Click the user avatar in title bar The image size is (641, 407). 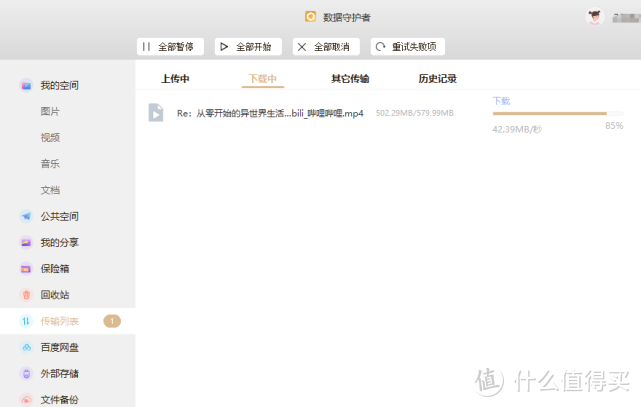point(595,16)
